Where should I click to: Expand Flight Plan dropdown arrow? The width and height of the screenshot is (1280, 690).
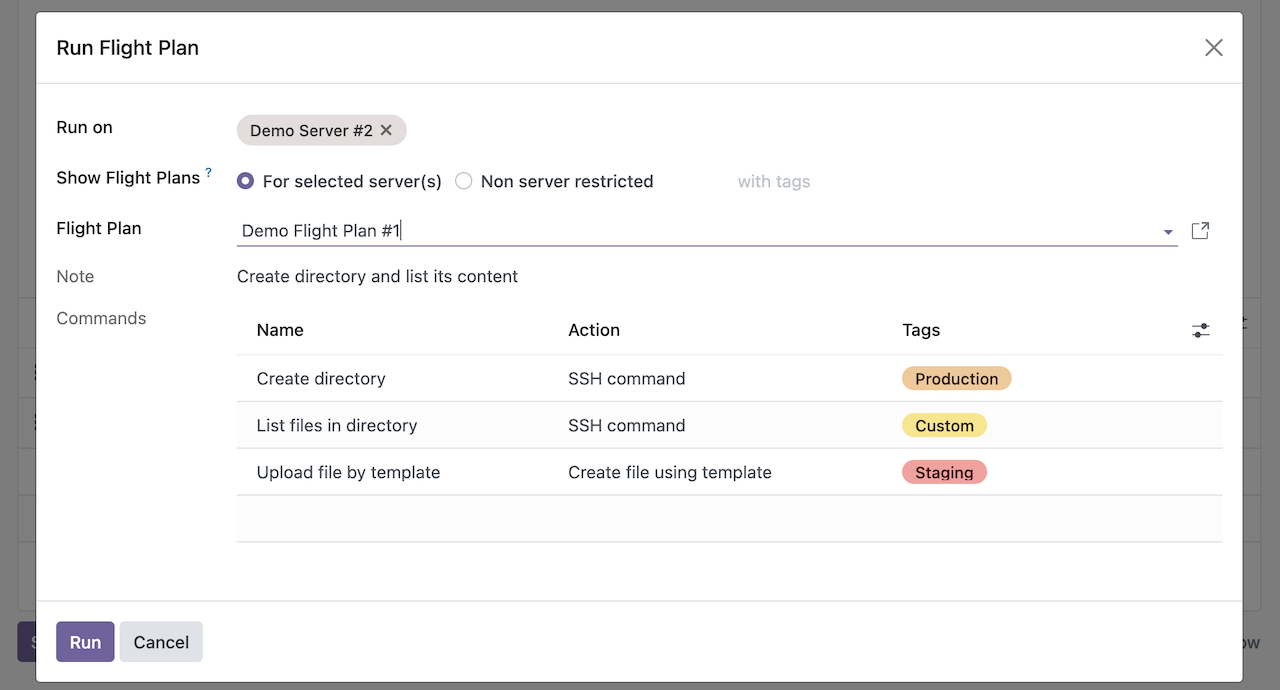pyautogui.click(x=1168, y=232)
